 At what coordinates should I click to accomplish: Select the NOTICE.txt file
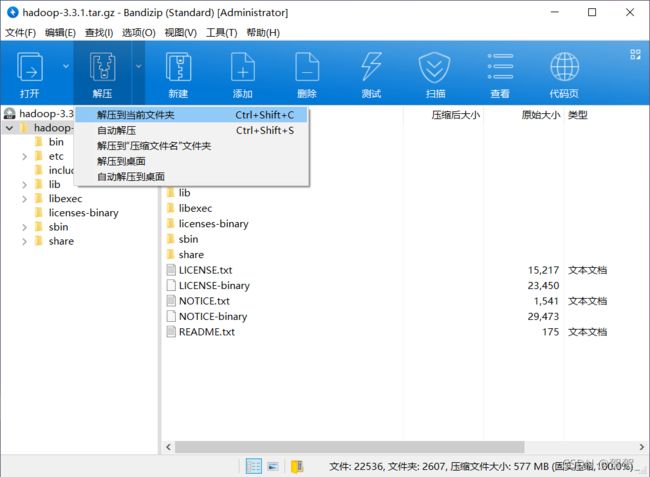point(198,301)
